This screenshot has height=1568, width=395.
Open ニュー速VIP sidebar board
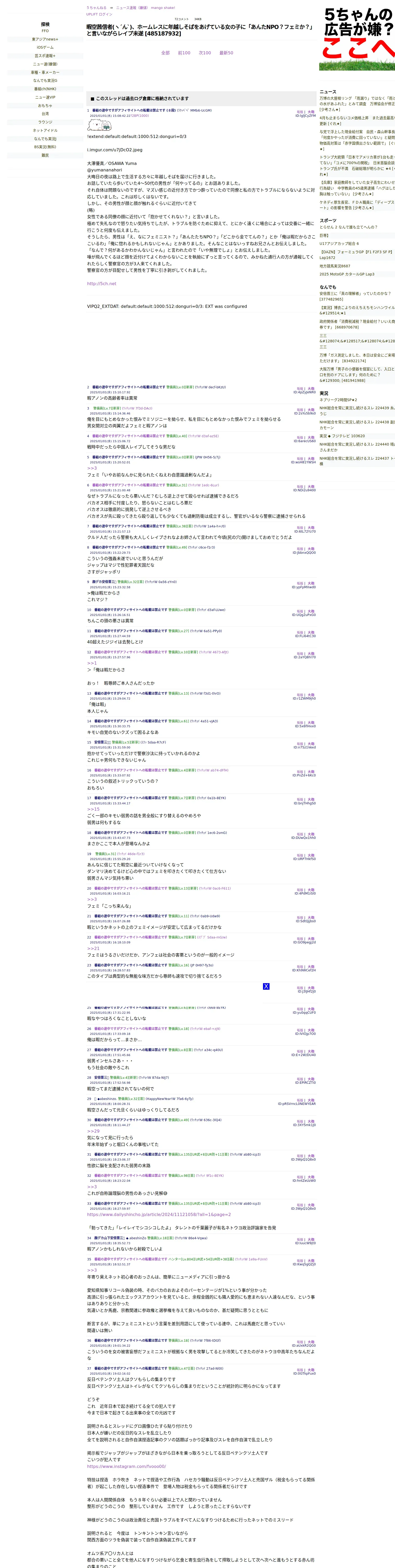(x=45, y=97)
